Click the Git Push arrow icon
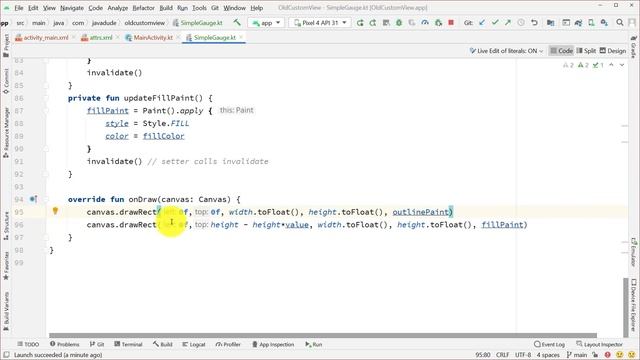 [x=508, y=23]
